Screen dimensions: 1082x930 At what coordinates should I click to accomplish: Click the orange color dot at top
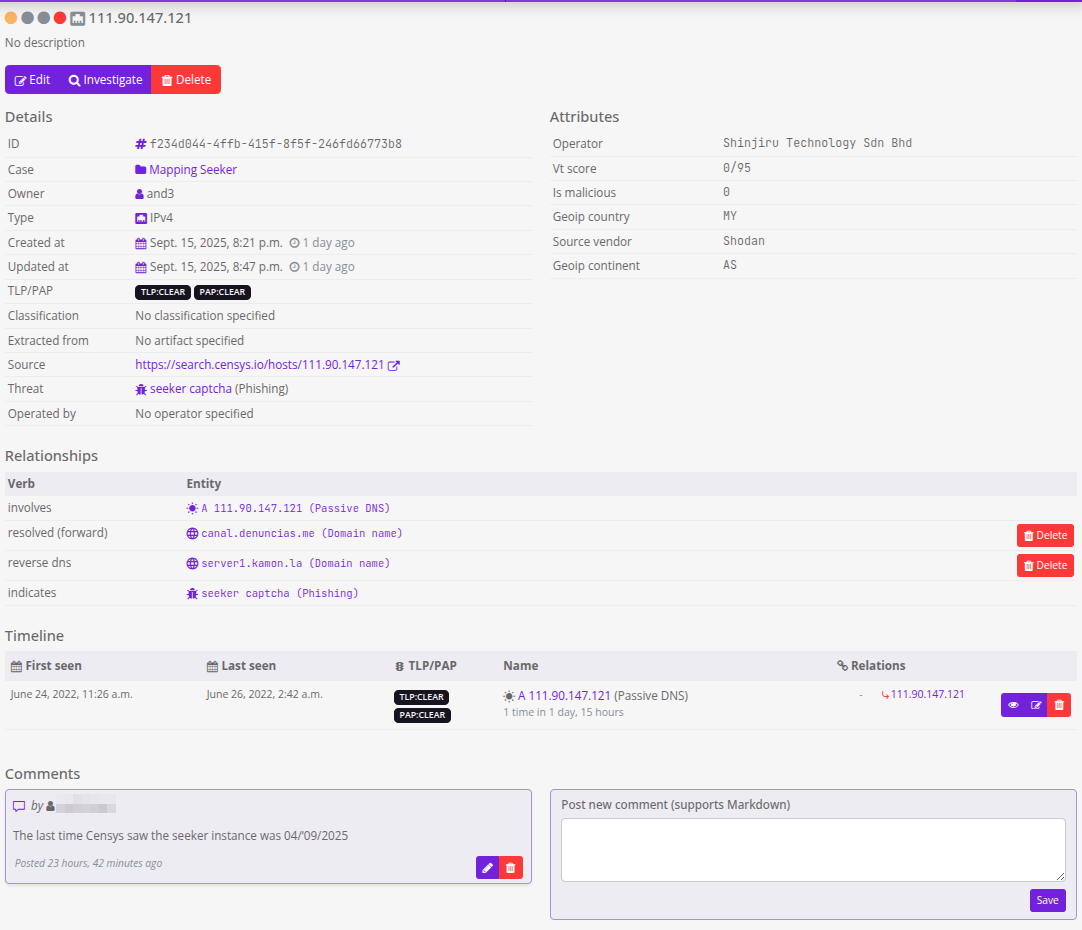click(11, 18)
